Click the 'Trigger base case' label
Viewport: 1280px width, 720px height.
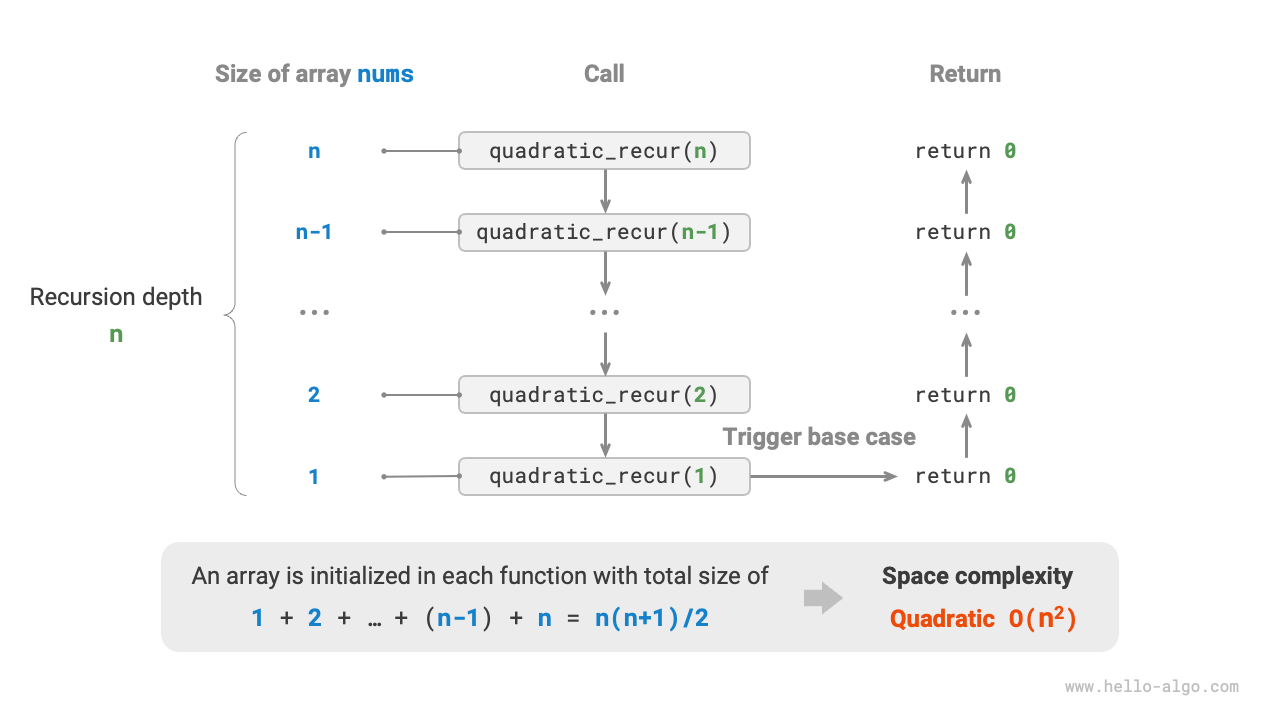819,437
